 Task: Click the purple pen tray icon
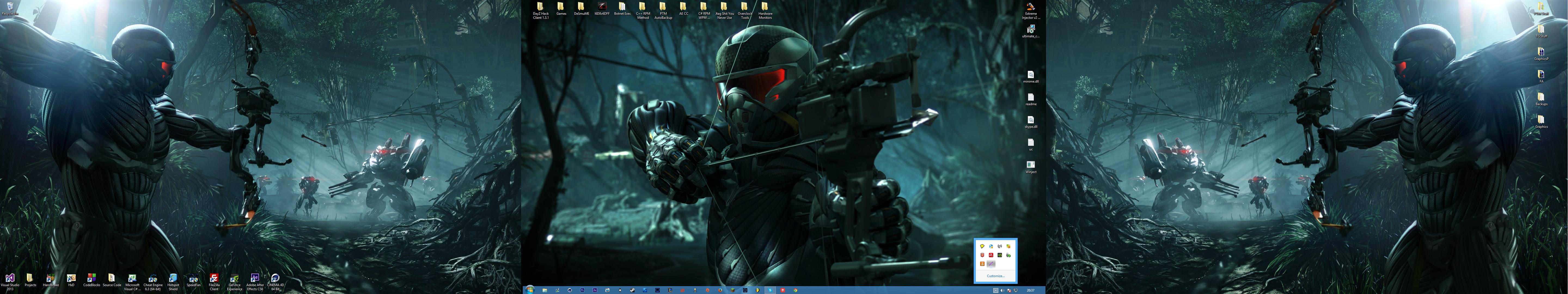point(991,263)
